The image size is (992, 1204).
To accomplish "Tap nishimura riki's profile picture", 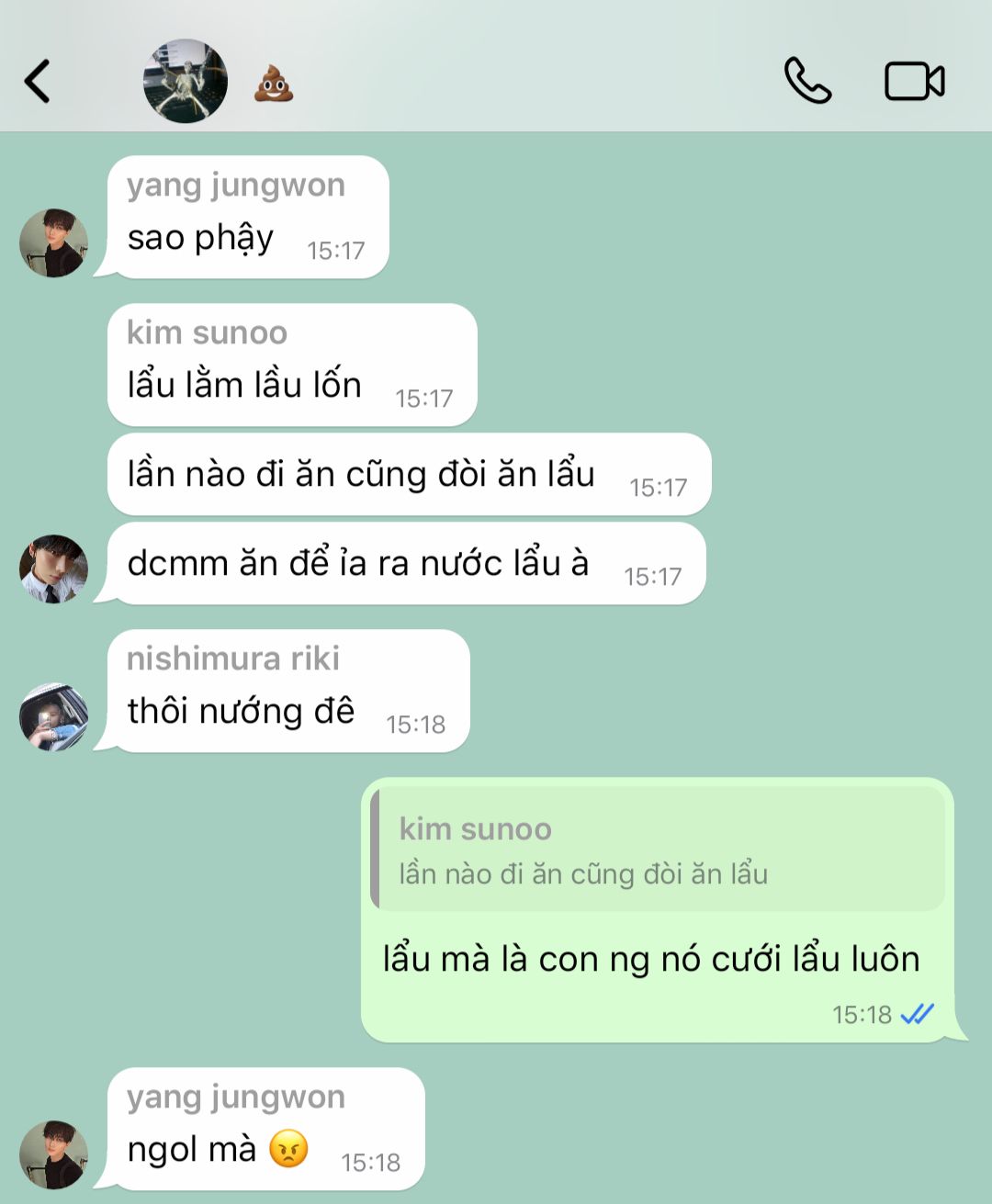I will point(53,716).
